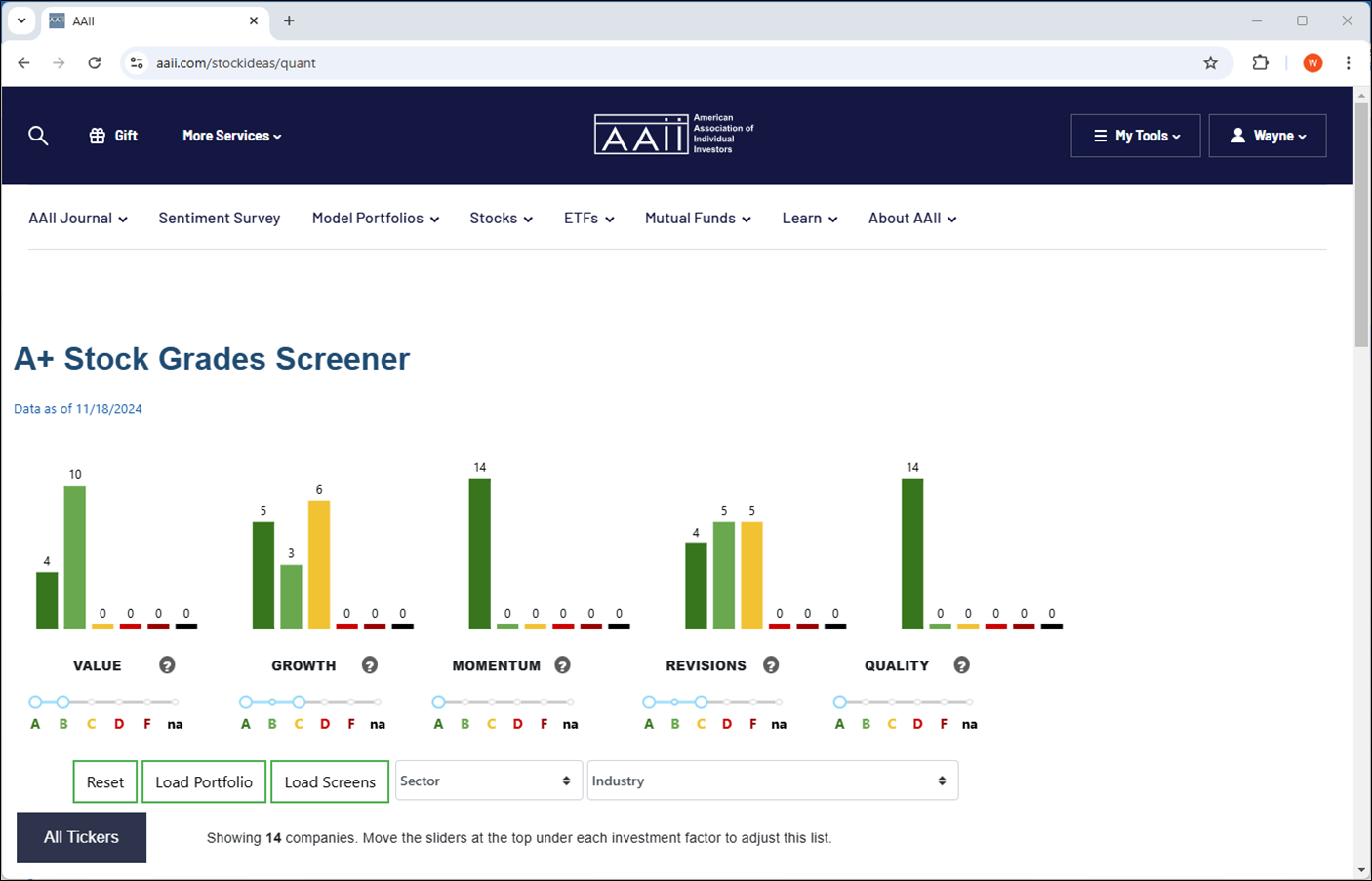This screenshot has width=1372, height=881.
Task: Open help icon next to GROWTH
Action: click(369, 665)
